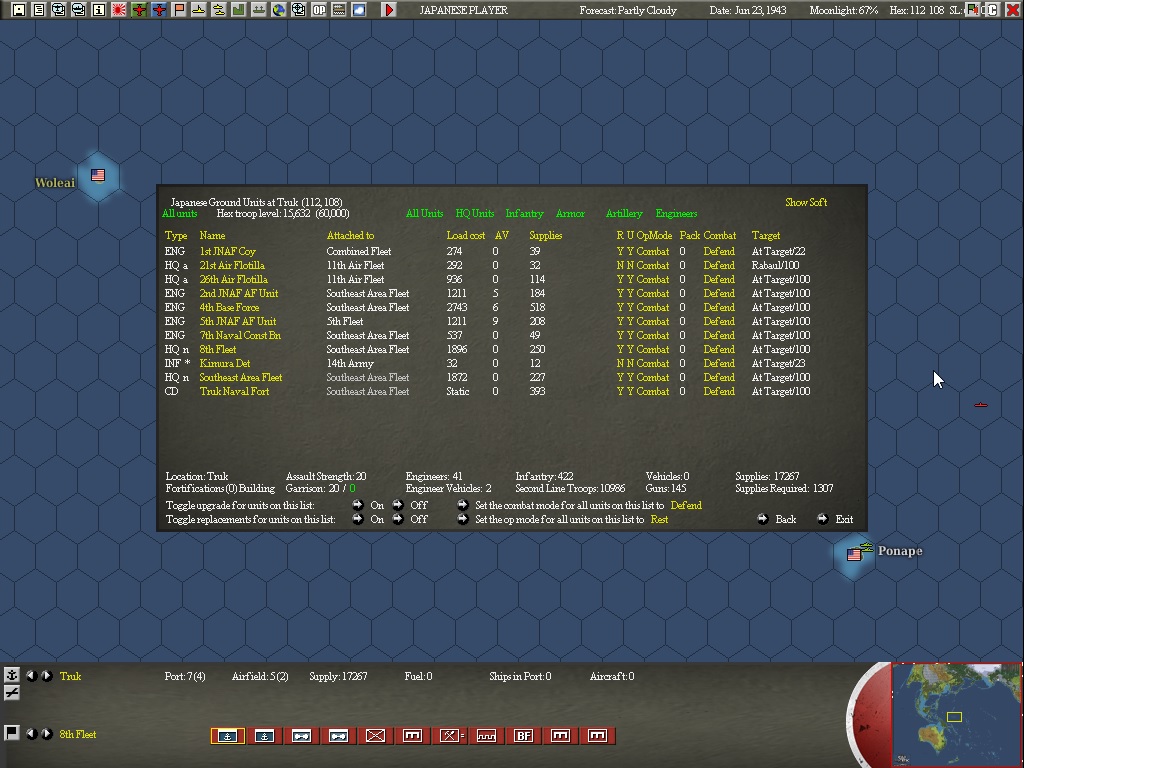
Task: Click the 'C' icon in top right
Action: [992, 10]
